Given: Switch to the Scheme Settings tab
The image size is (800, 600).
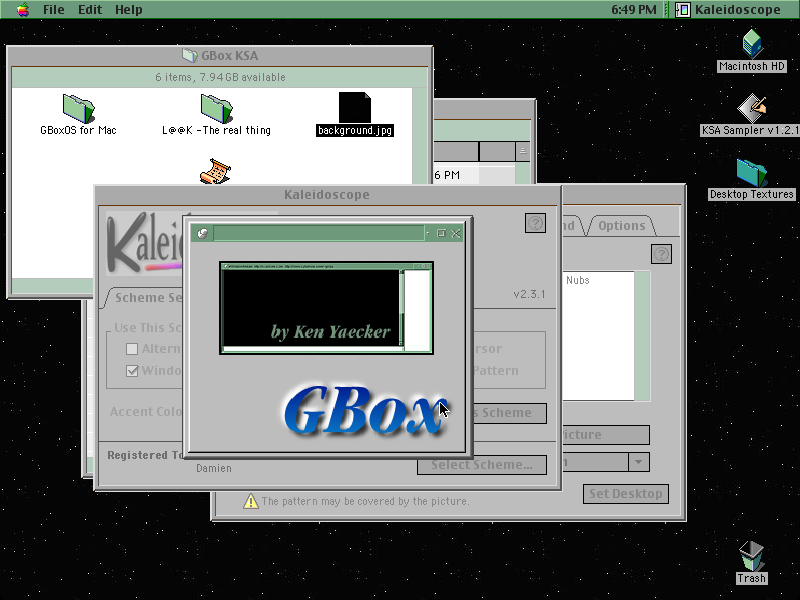Looking at the screenshot, I should click(x=145, y=297).
